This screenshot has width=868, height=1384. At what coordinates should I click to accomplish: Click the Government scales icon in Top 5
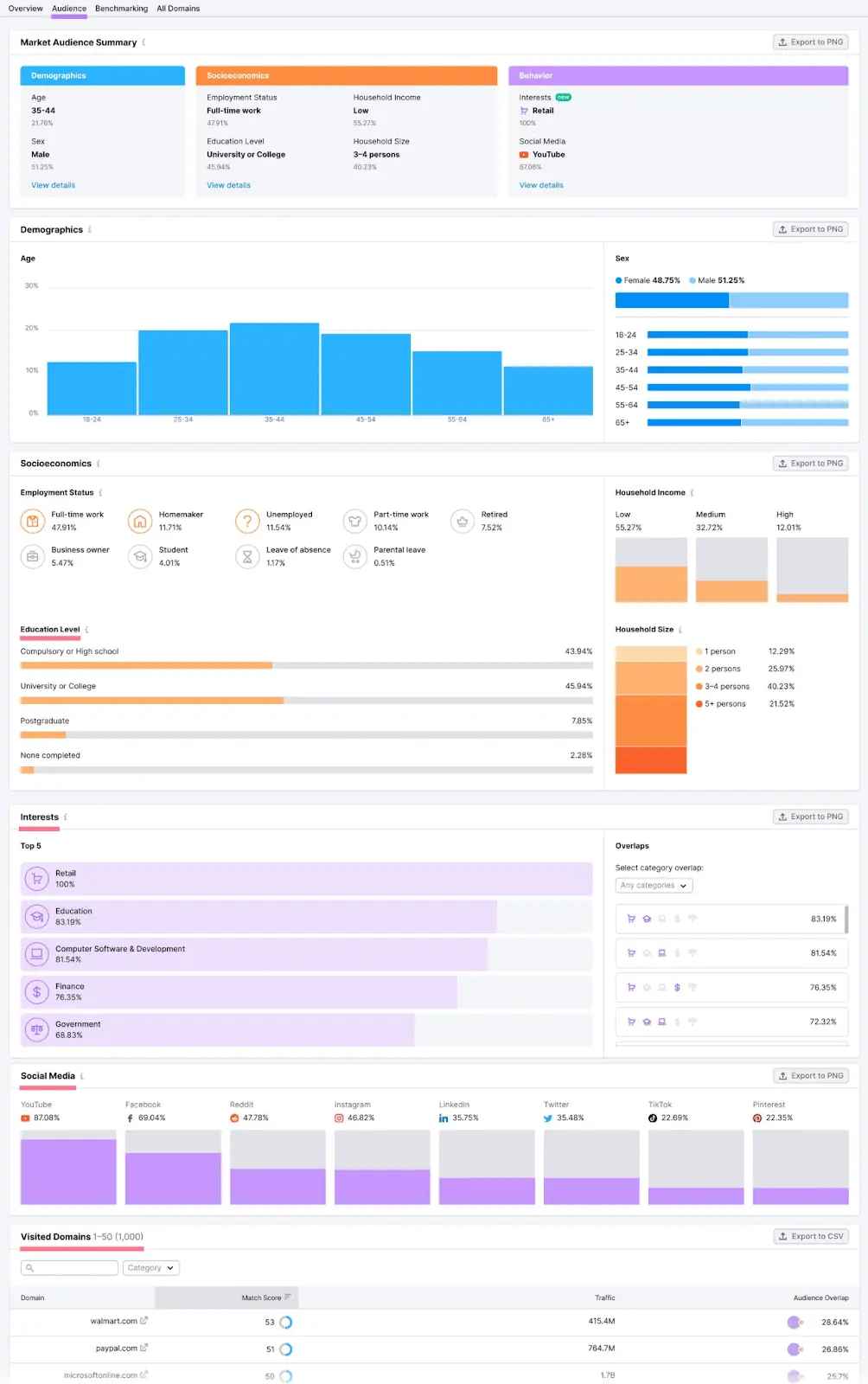(36, 1029)
